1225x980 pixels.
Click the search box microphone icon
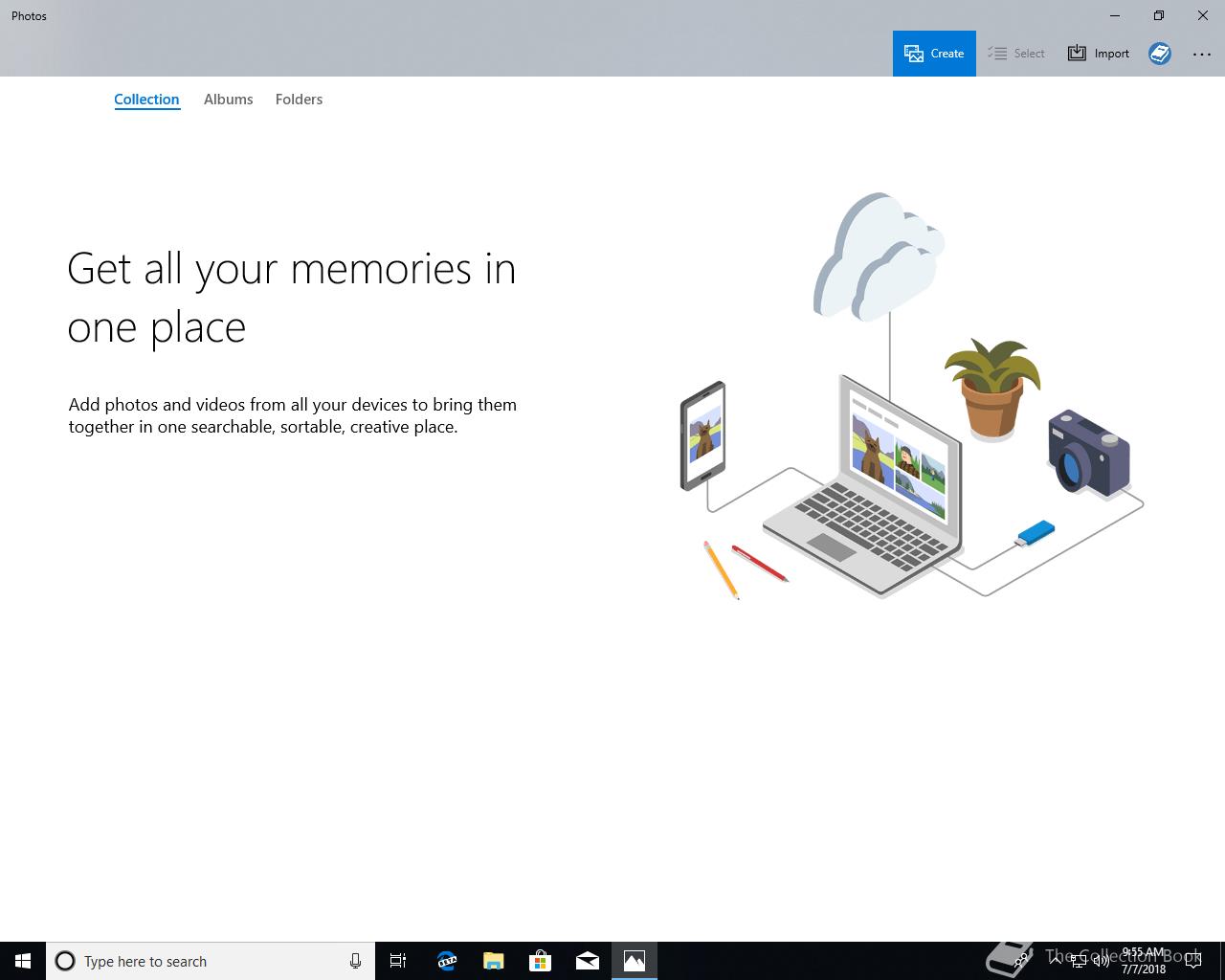[355, 961]
